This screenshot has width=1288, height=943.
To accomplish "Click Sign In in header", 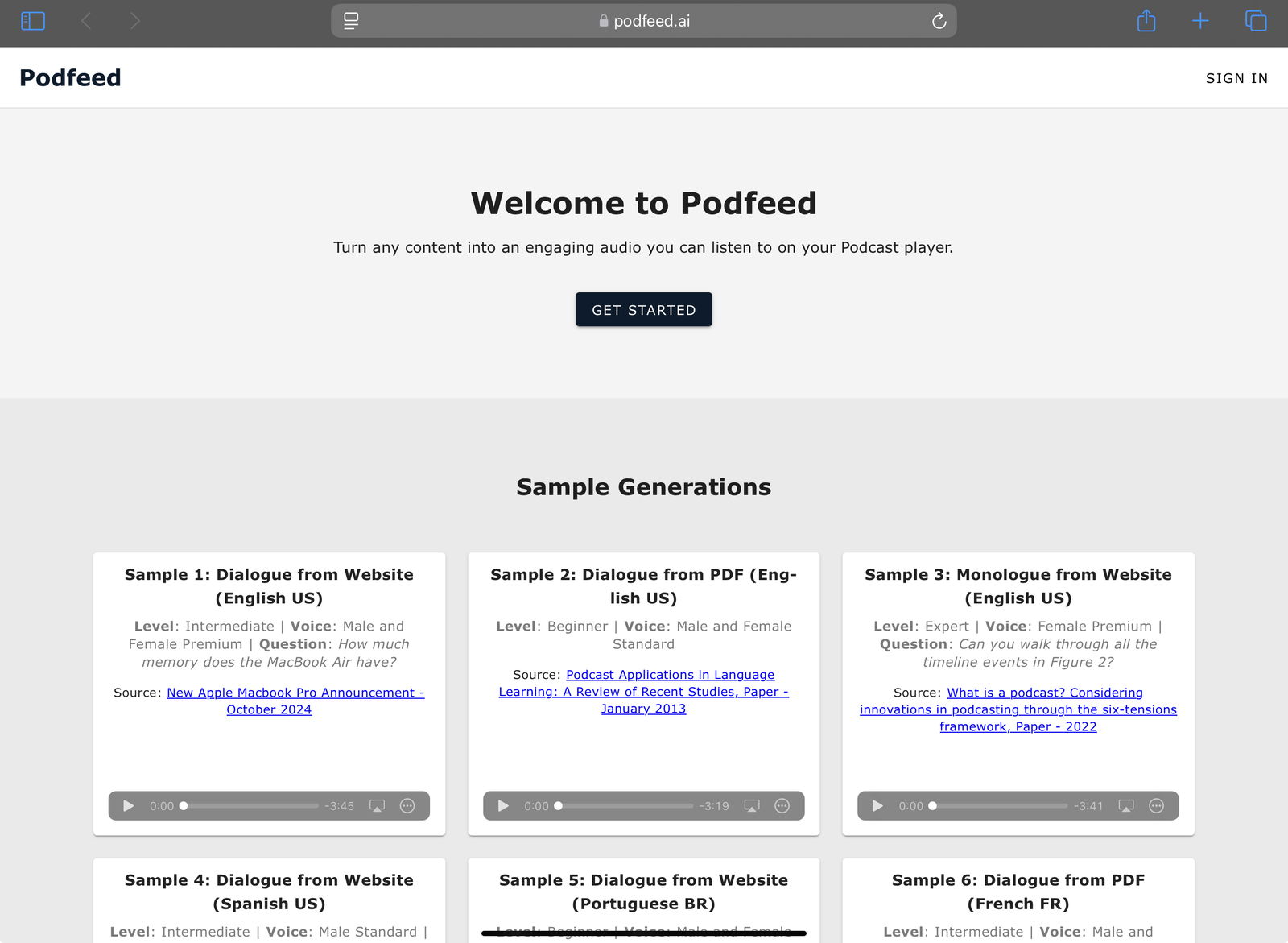I will pyautogui.click(x=1236, y=78).
